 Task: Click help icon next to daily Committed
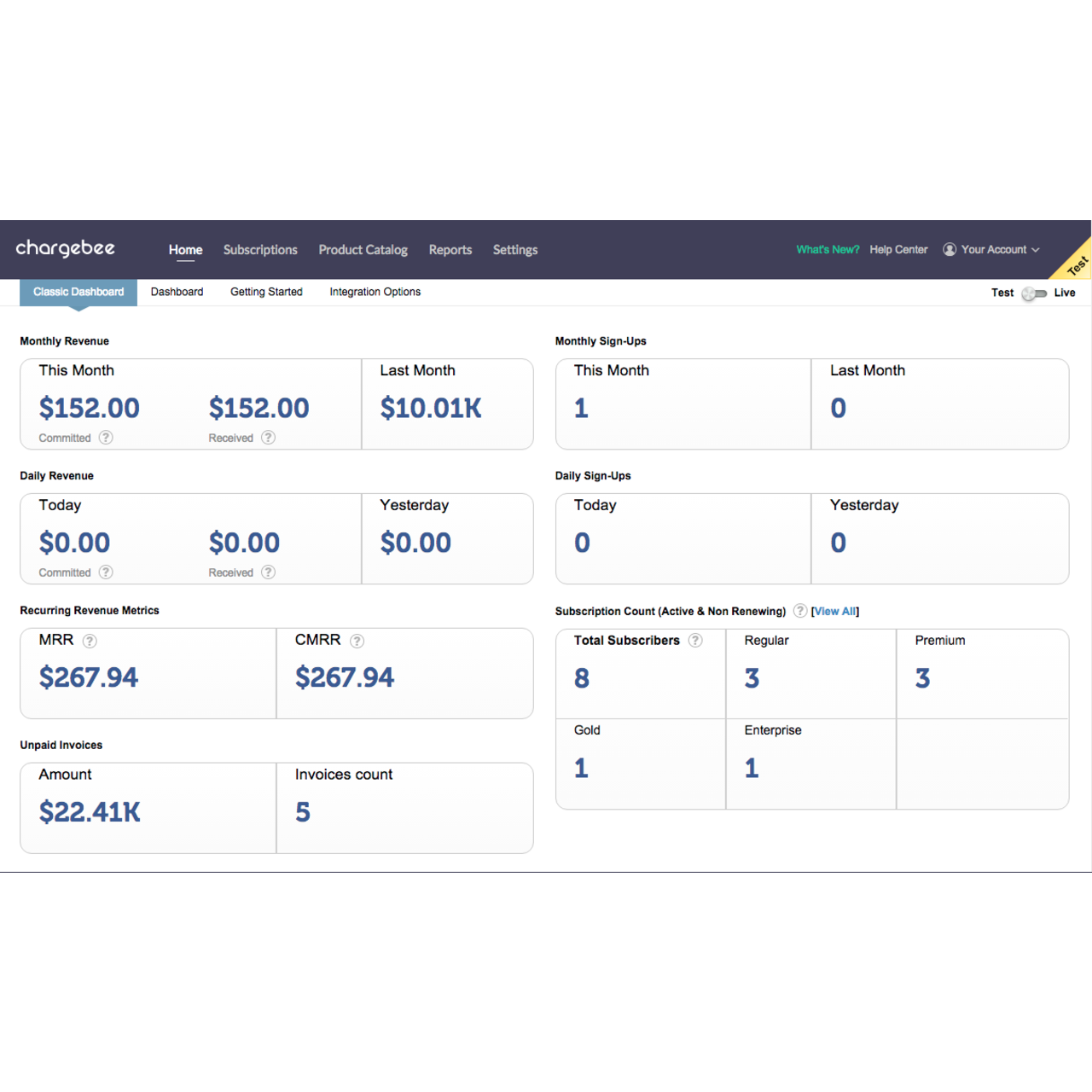[x=106, y=572]
